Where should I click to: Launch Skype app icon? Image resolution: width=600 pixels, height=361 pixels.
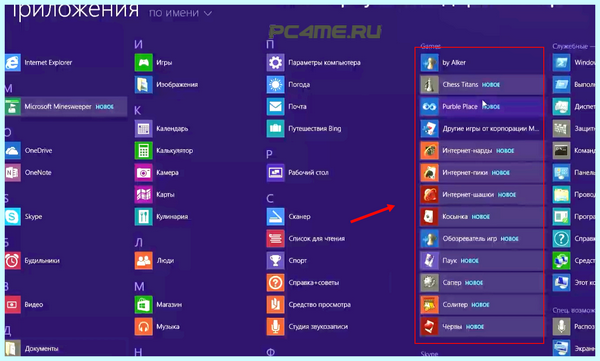(12, 217)
